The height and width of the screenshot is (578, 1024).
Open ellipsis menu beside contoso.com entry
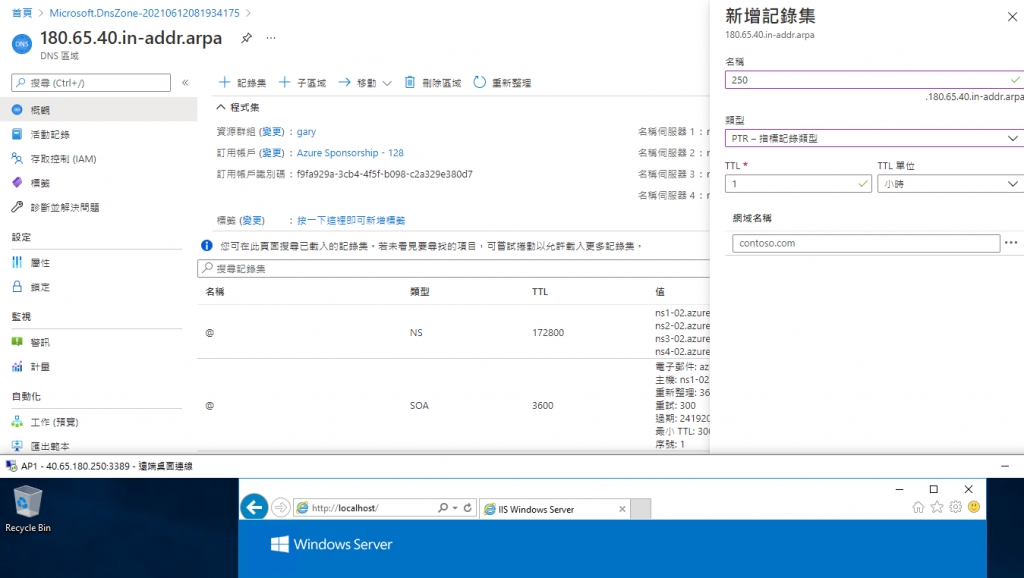tap(1011, 242)
